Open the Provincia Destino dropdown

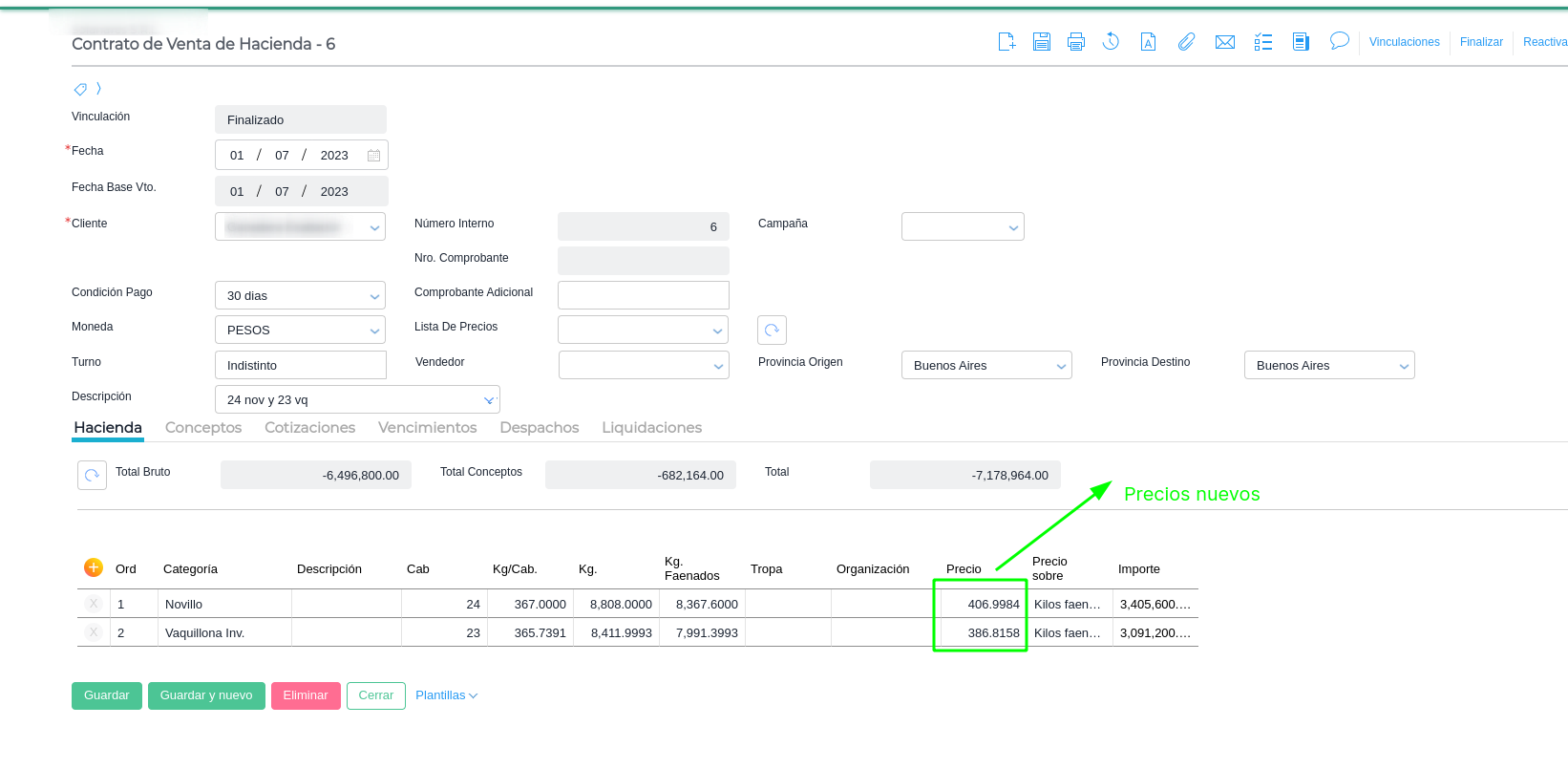click(1404, 366)
